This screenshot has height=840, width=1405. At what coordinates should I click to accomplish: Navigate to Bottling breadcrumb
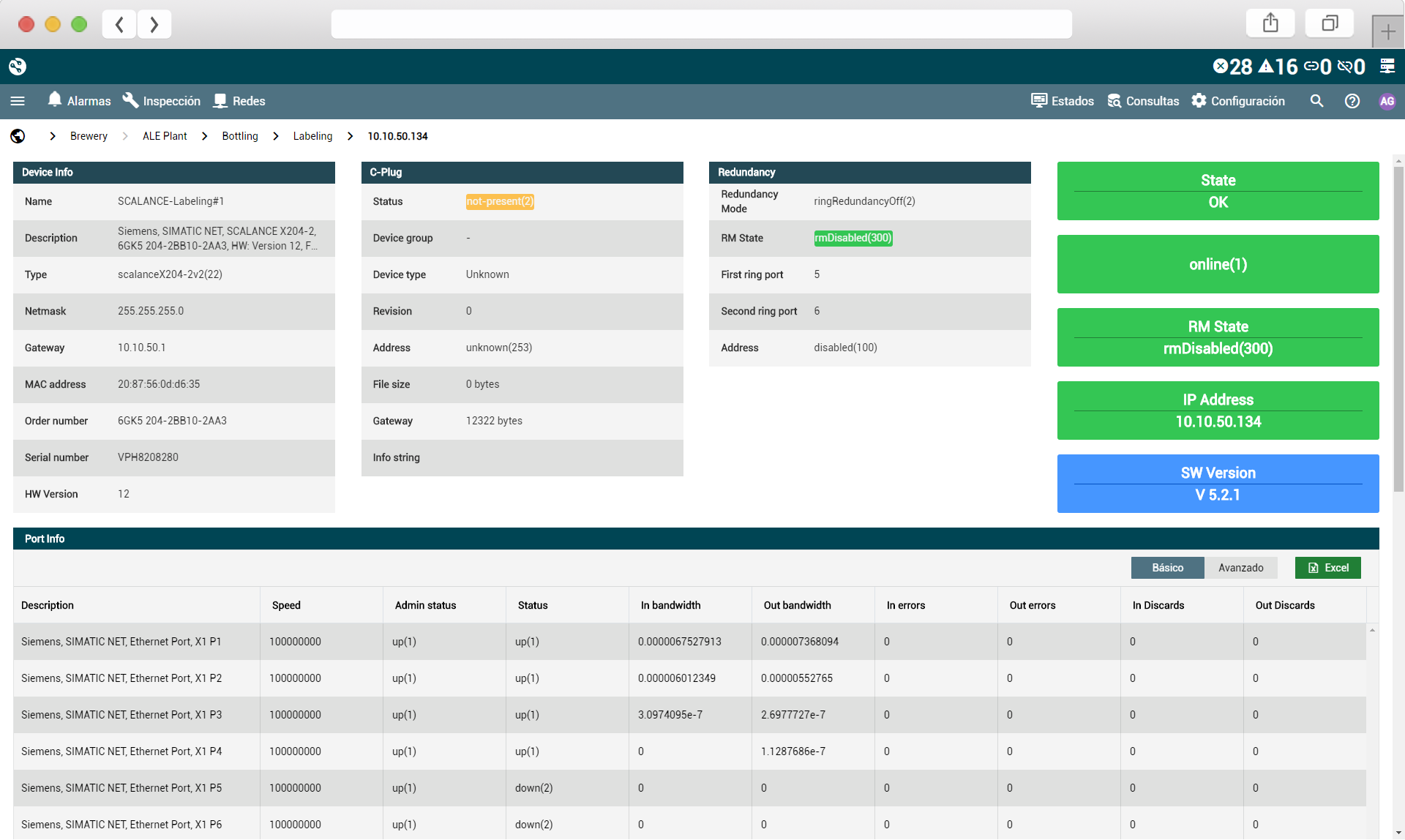pos(240,136)
